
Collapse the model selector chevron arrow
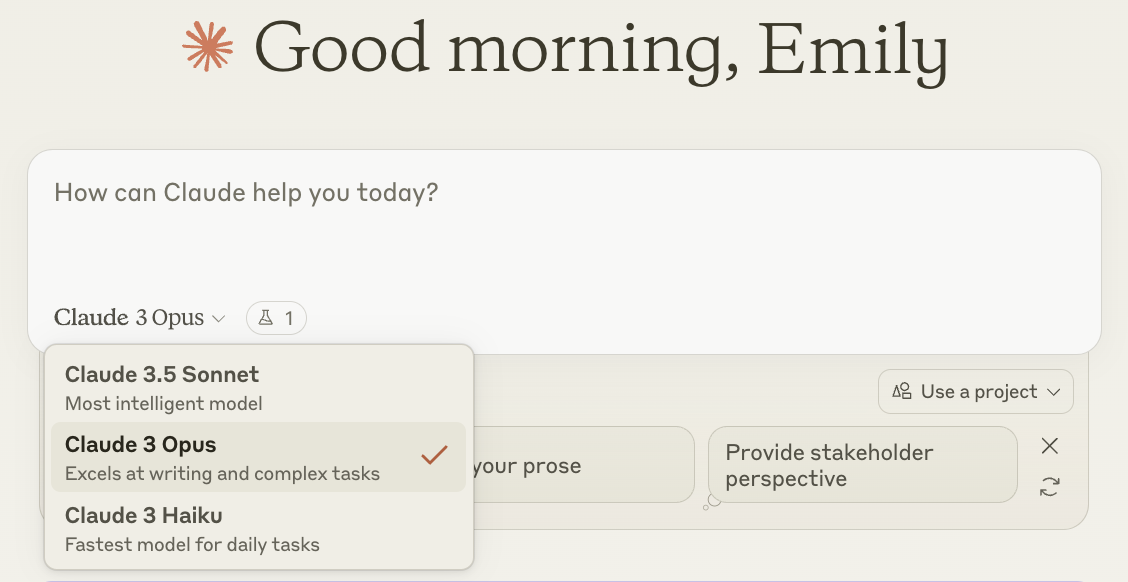219,319
